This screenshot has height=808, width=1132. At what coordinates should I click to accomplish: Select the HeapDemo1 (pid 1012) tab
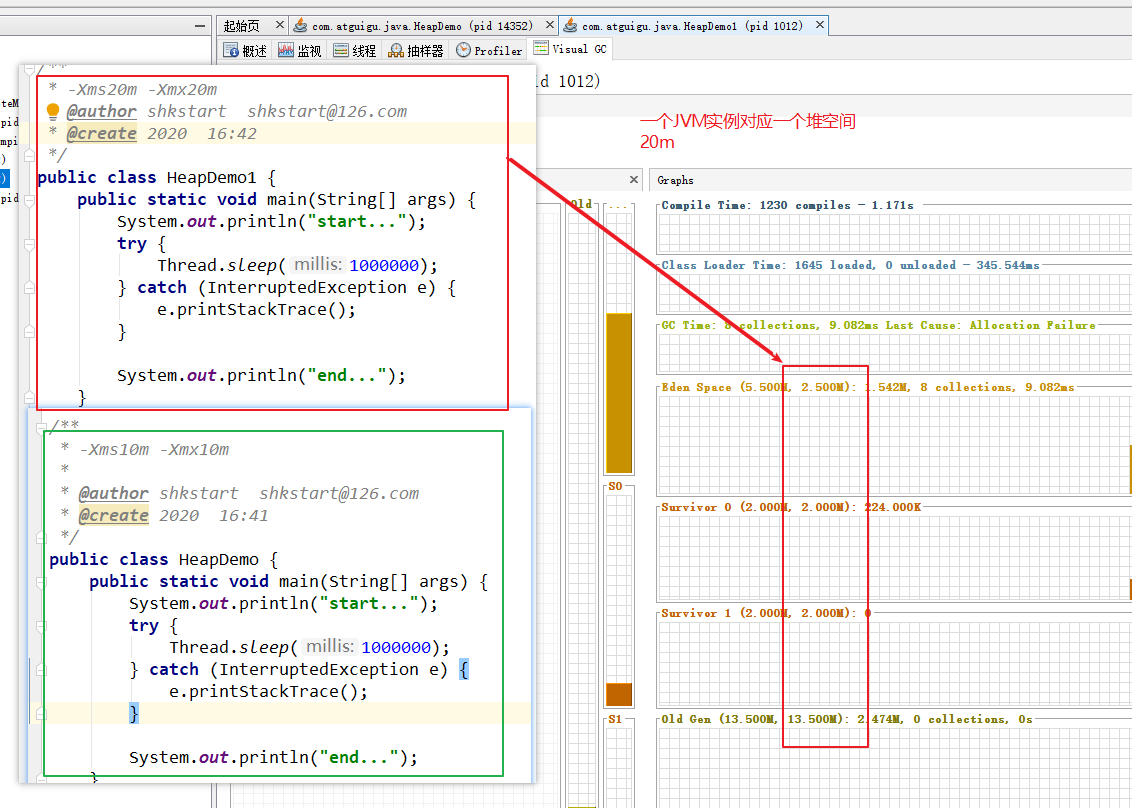click(692, 26)
